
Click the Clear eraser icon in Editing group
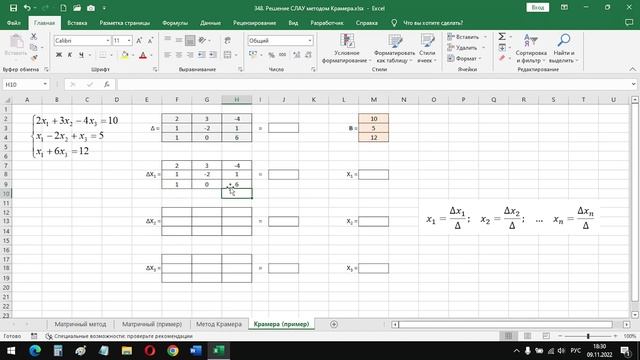(502, 58)
